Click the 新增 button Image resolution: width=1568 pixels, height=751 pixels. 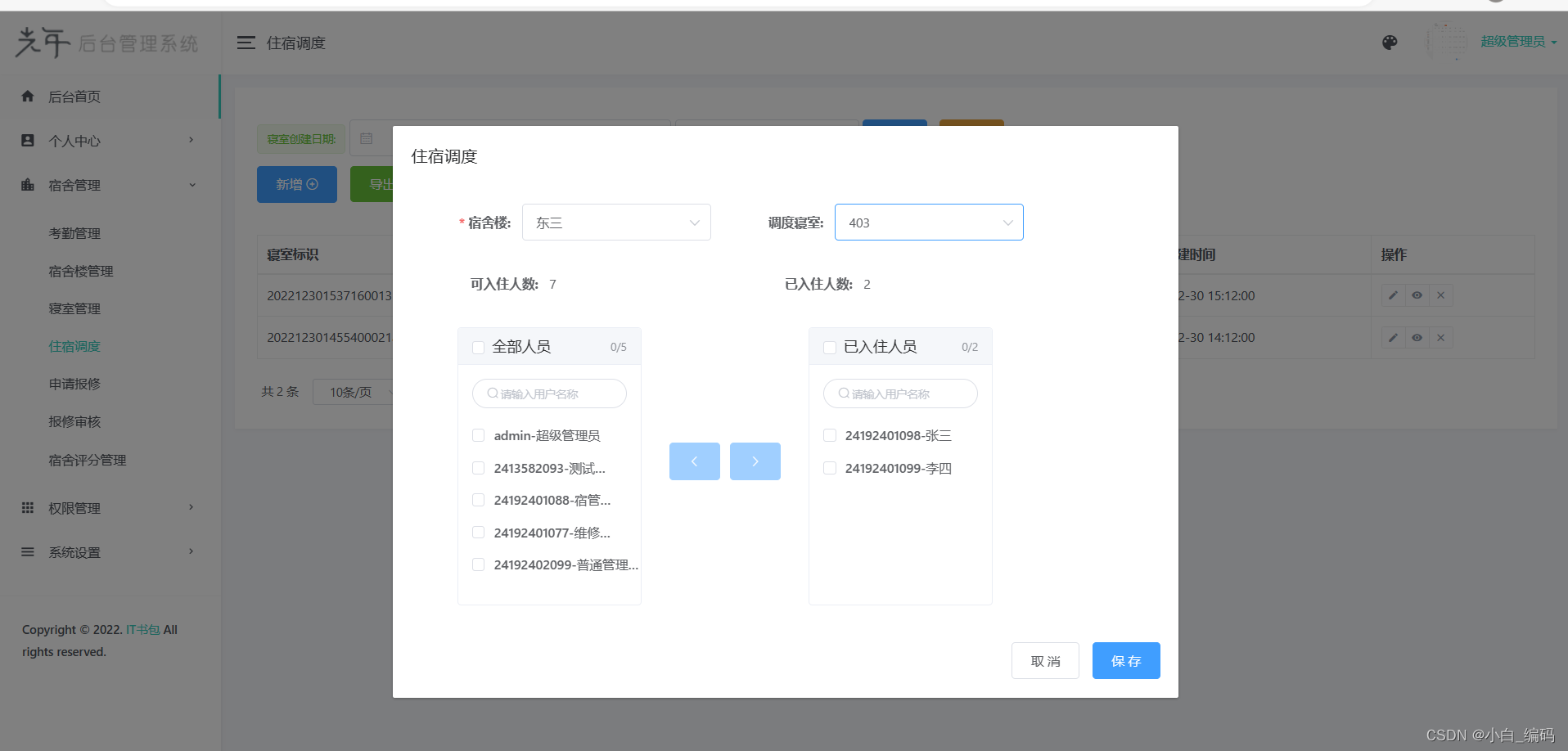click(297, 184)
